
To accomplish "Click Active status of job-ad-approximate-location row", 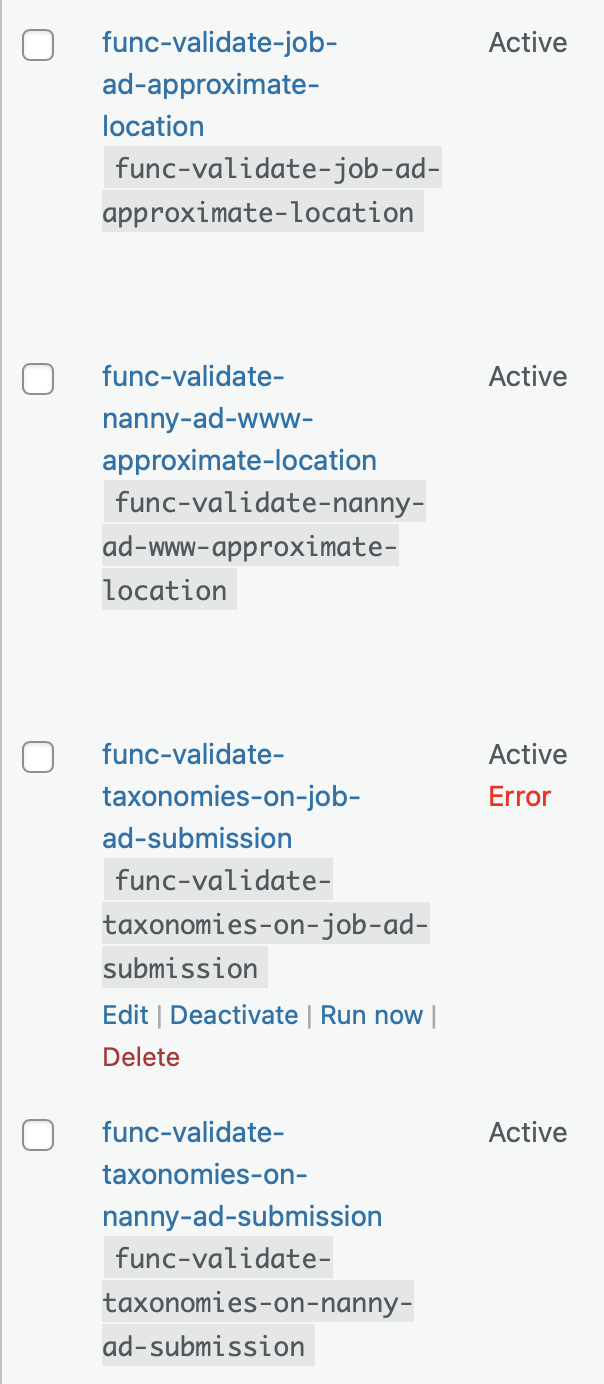I will click(528, 43).
